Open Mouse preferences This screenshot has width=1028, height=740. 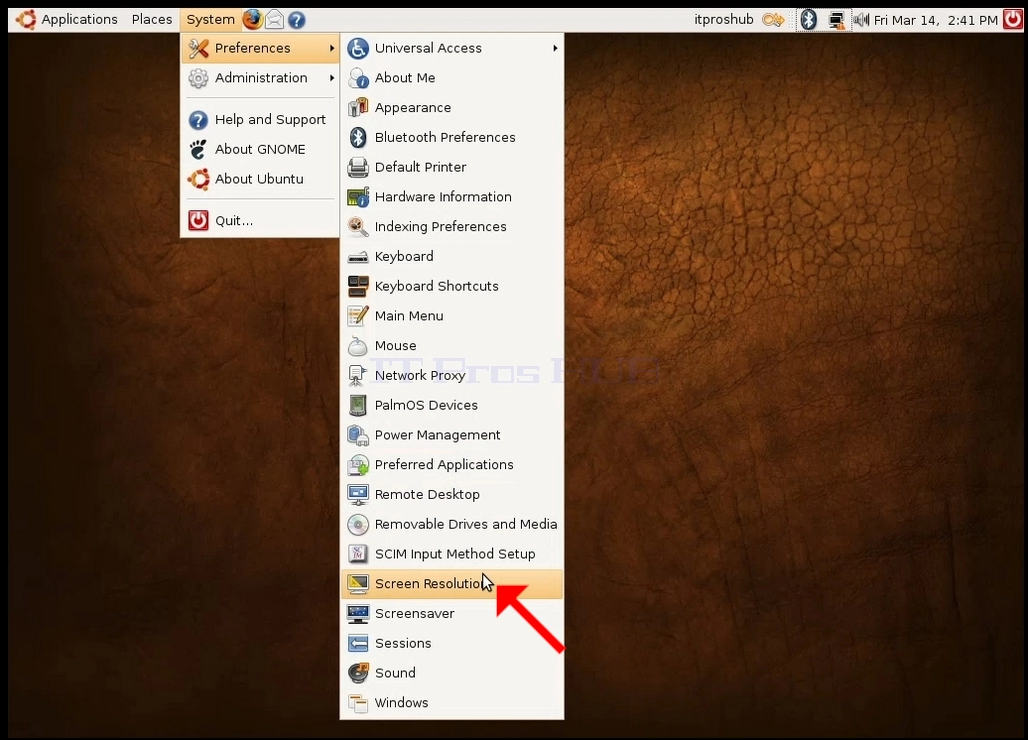click(452, 345)
